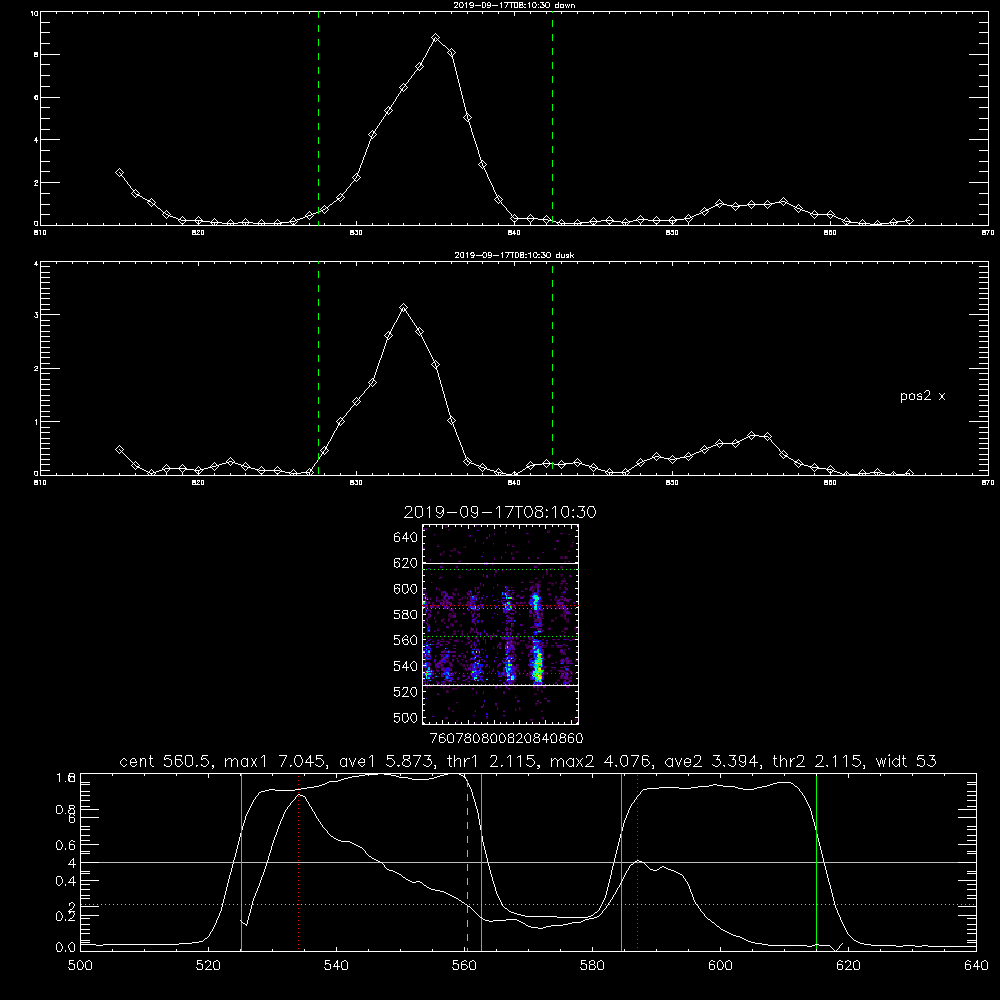The image size is (1000, 1000).
Task: Click the right green dashed line in dawn plot
Action: [x=552, y=119]
